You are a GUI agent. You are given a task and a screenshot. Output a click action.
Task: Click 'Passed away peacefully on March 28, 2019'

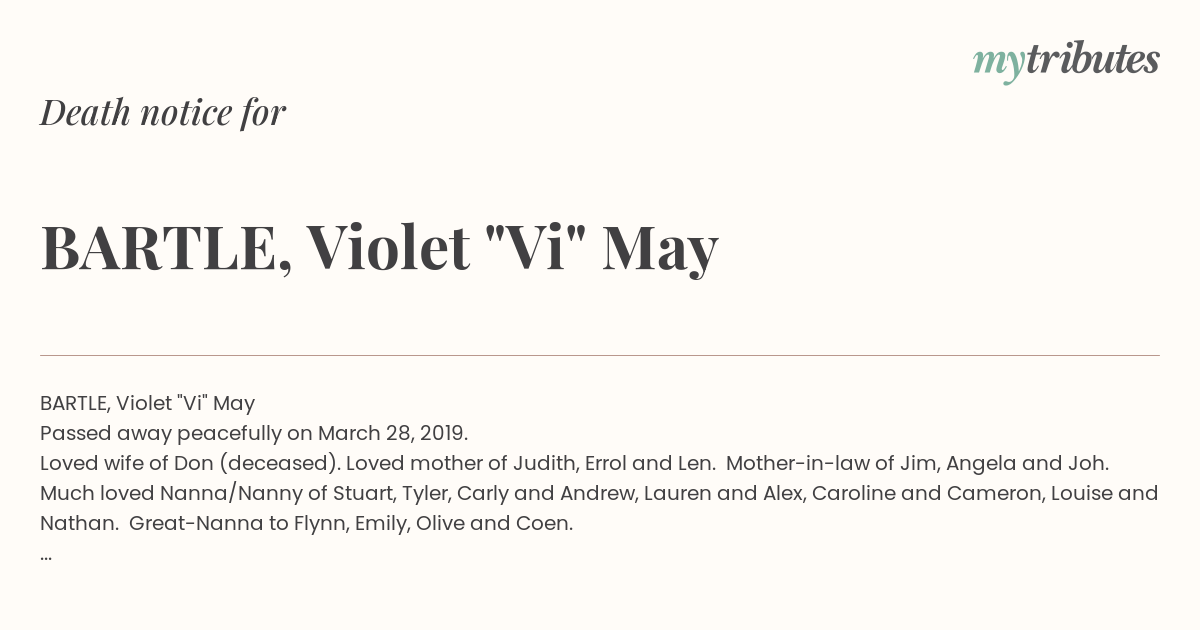(254, 434)
